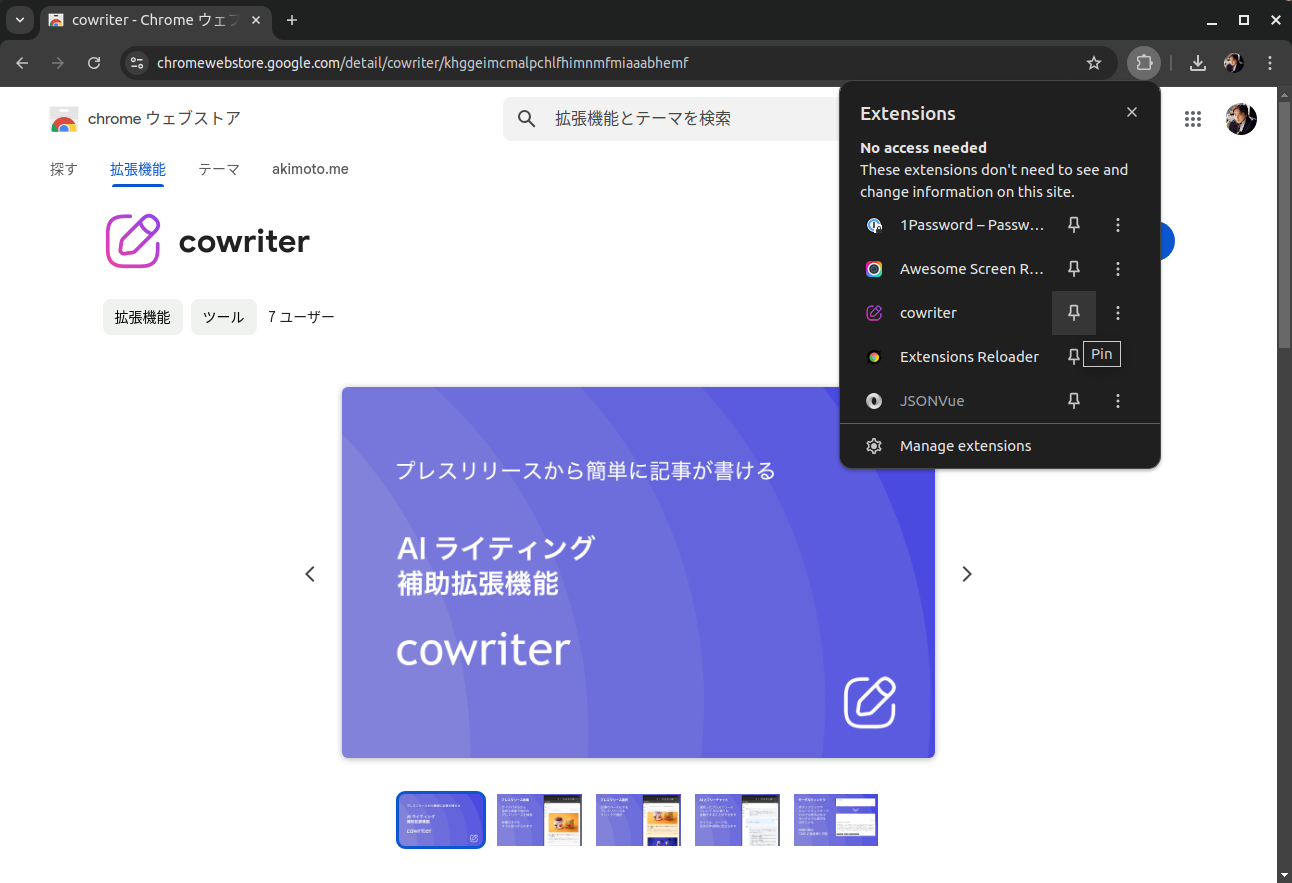Screen dimensions: 1292x883
Task: Pin the Awesome Screen Recorder extension
Action: tap(1074, 269)
